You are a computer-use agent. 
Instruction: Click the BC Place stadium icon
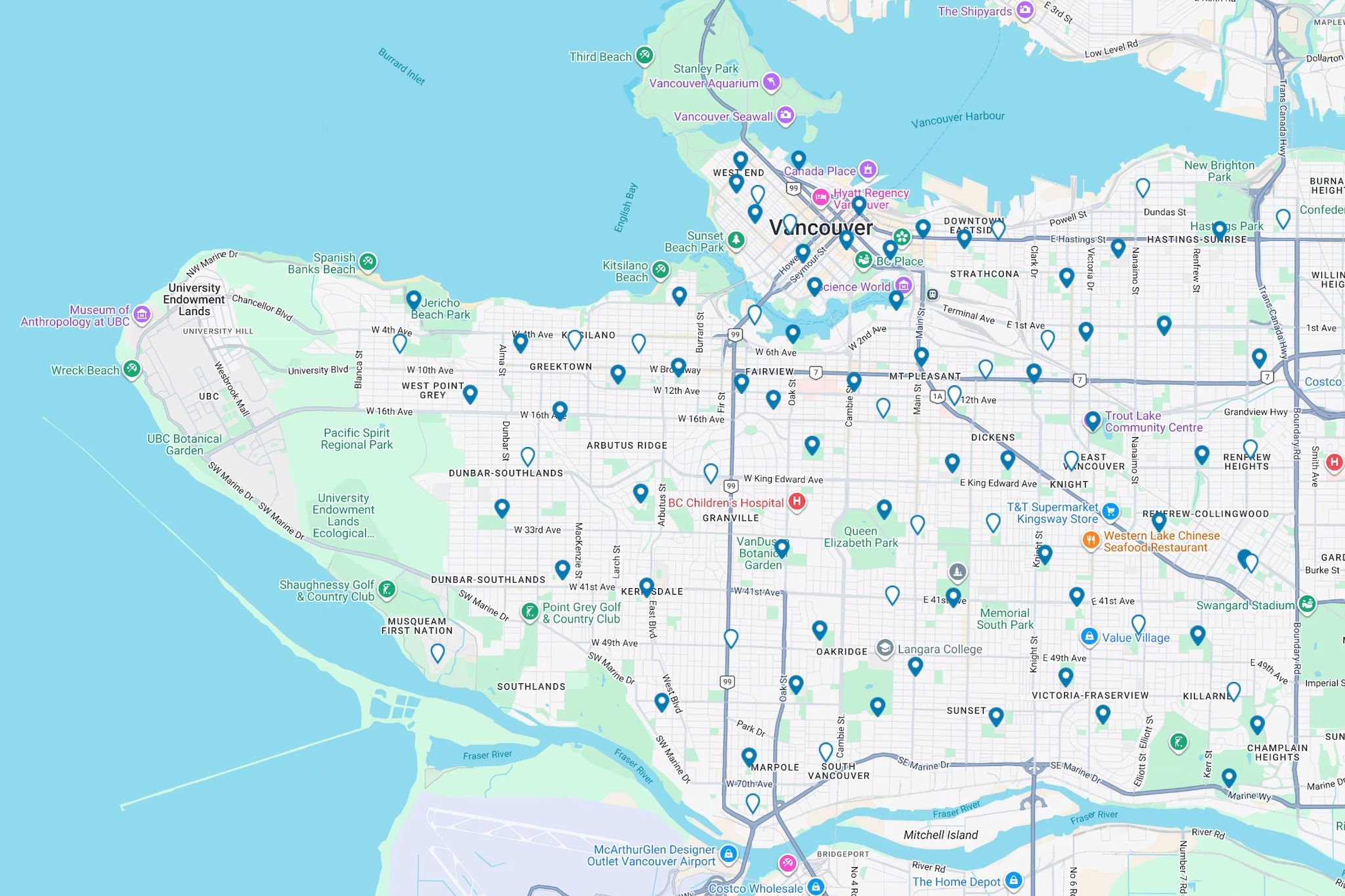(864, 261)
